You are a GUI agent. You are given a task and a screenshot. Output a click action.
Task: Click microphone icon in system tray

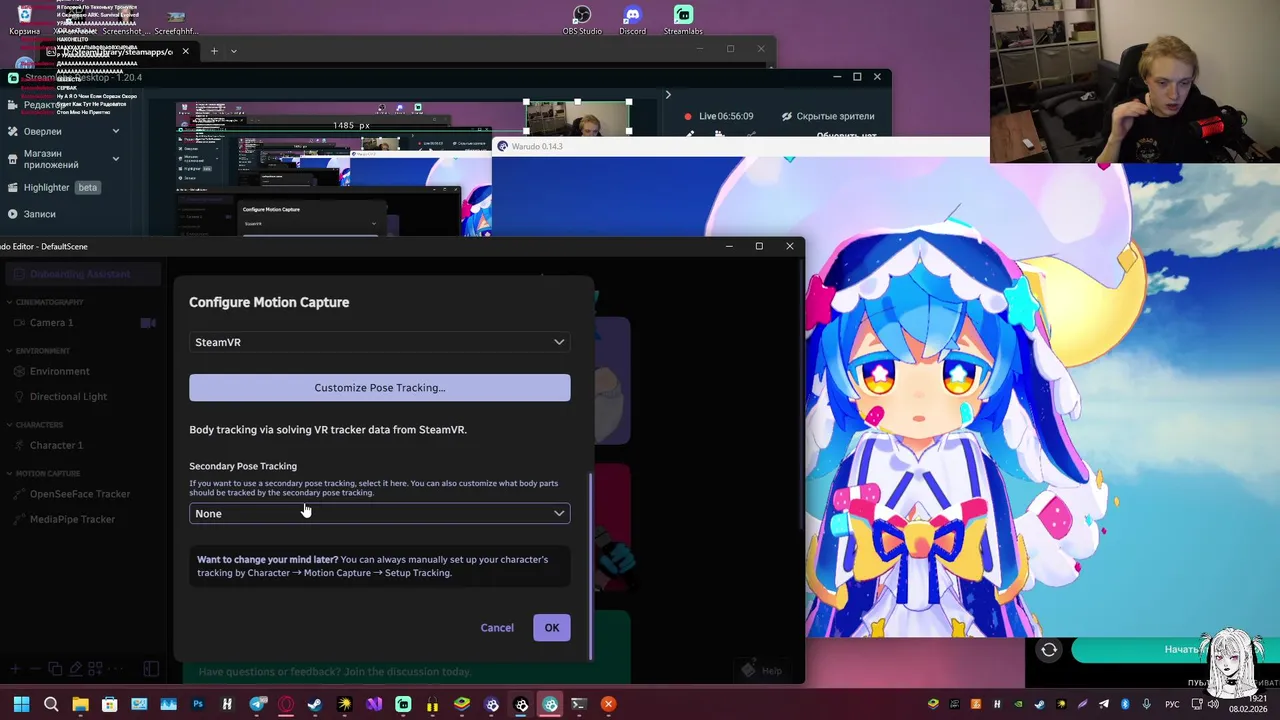pos(1146,704)
